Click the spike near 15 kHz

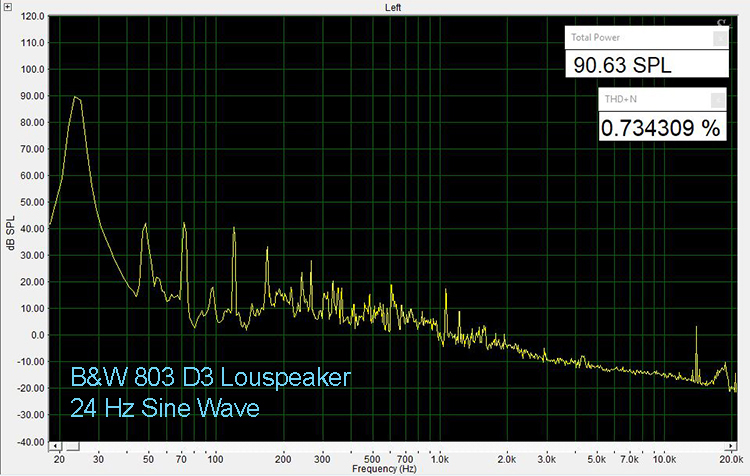tap(696, 329)
